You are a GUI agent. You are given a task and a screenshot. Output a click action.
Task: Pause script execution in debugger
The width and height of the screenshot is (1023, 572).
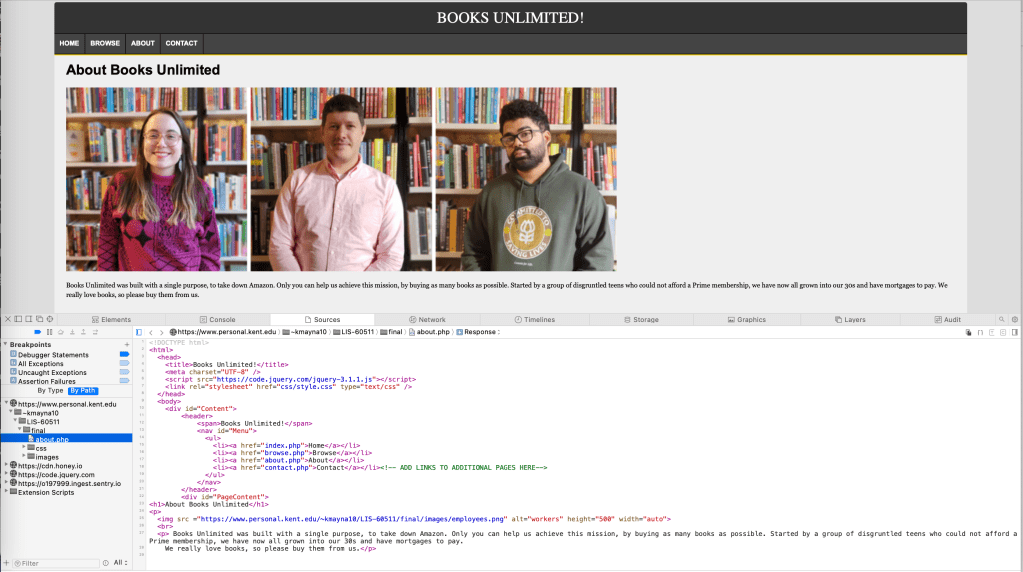pos(50,331)
